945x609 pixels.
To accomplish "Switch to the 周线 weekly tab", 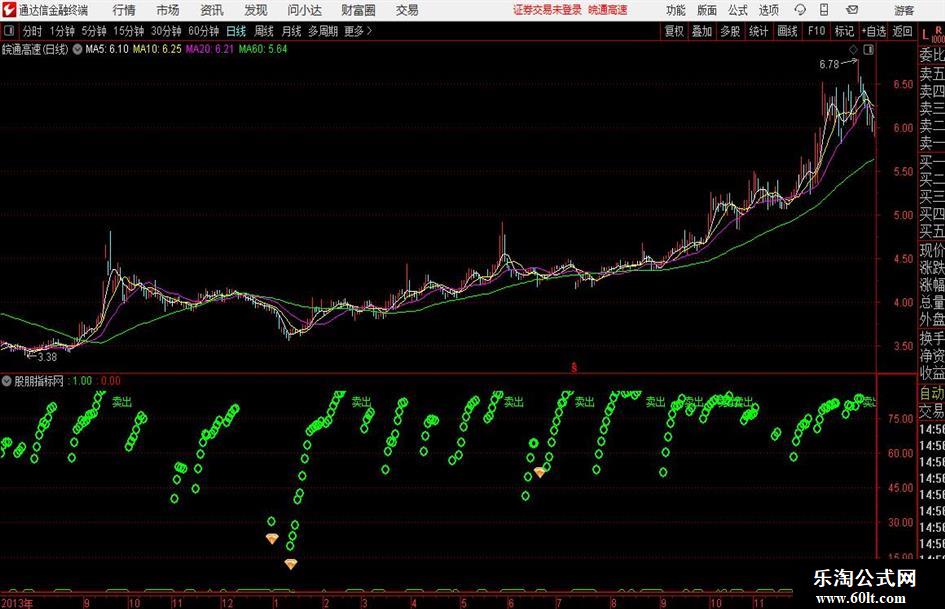I will (x=264, y=31).
